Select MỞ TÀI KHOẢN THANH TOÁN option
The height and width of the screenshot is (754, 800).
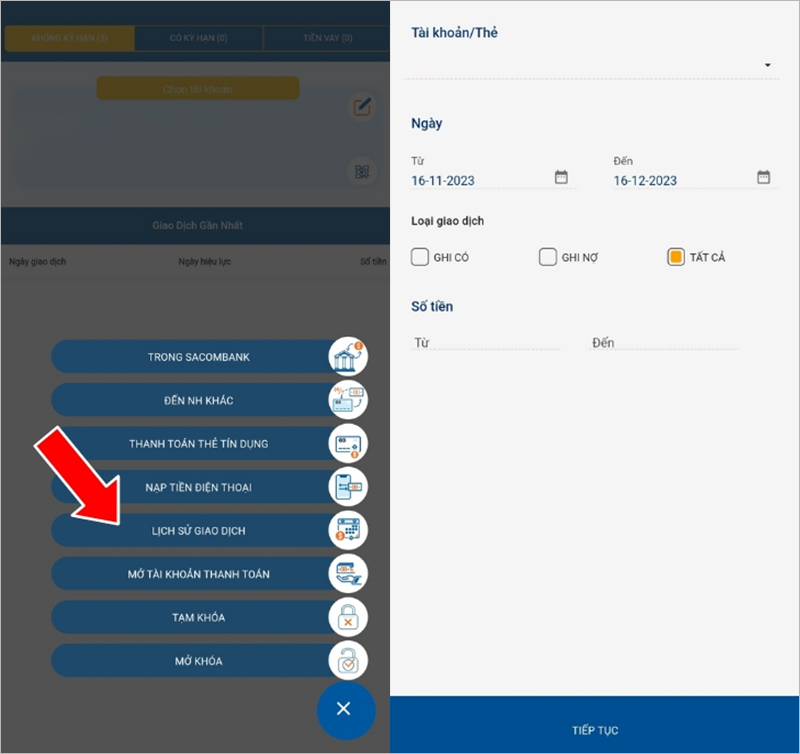[x=198, y=574]
